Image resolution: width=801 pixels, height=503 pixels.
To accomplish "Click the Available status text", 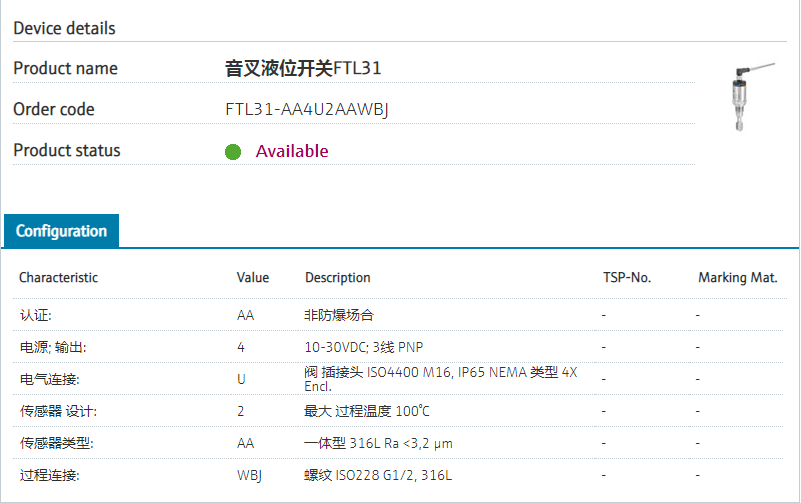I will tap(292, 151).
